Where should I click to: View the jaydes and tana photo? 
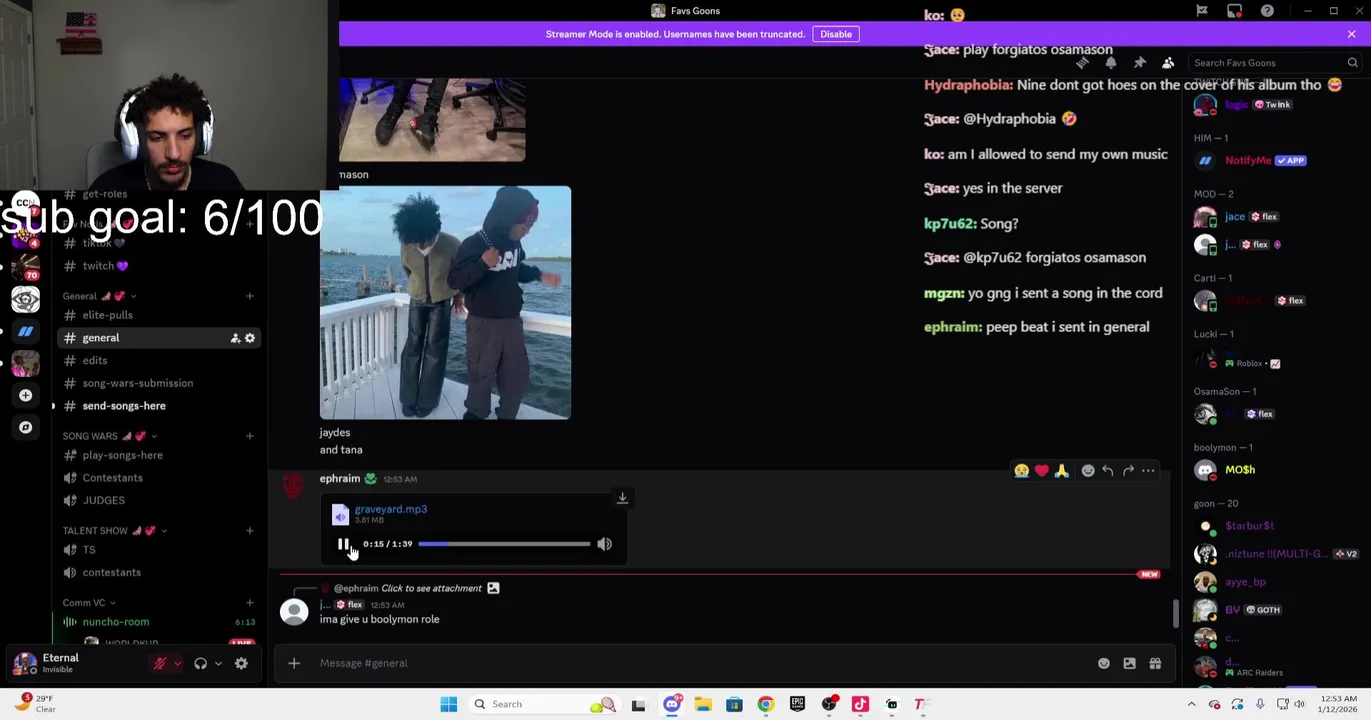tap(445, 302)
